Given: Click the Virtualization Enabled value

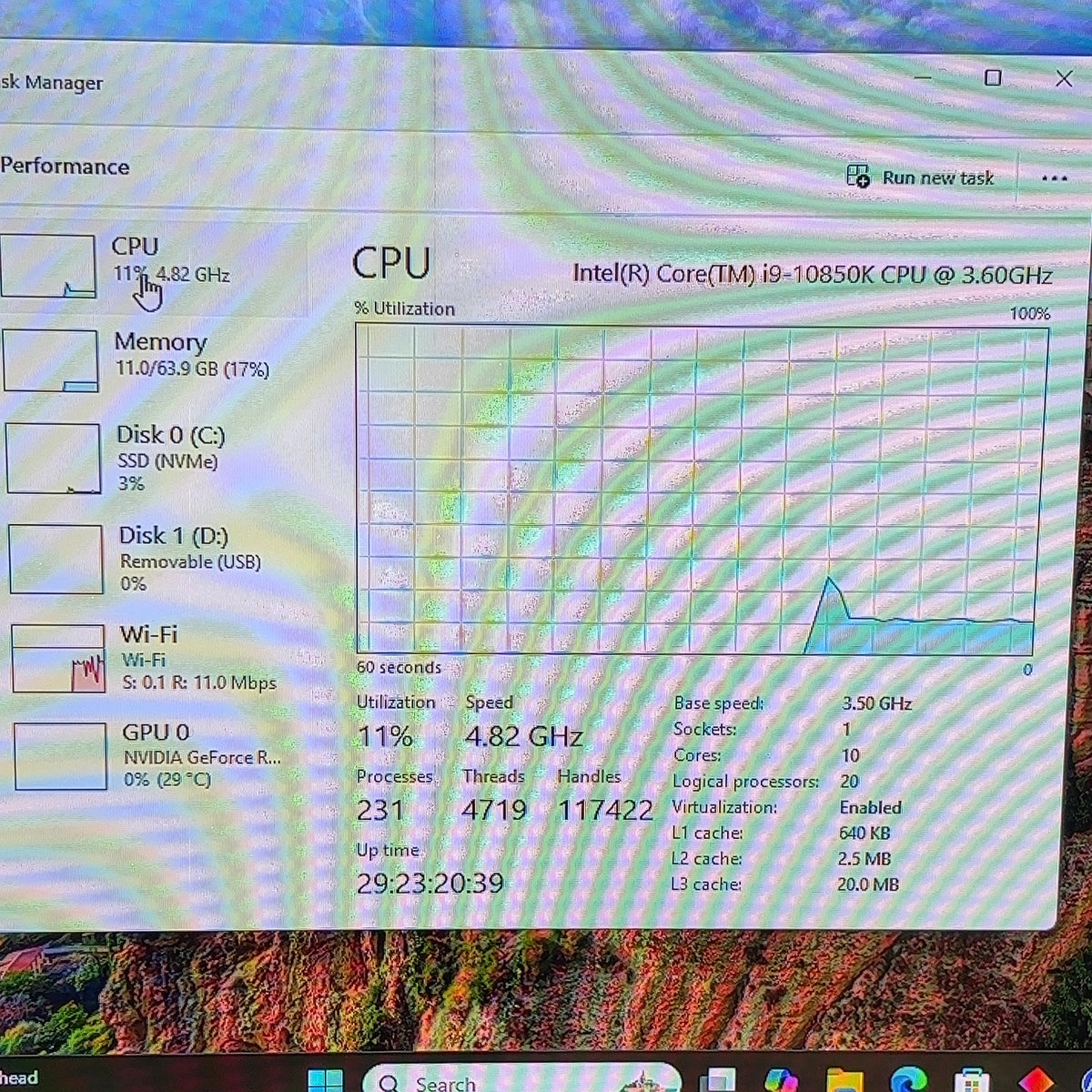Looking at the screenshot, I should 870,807.
